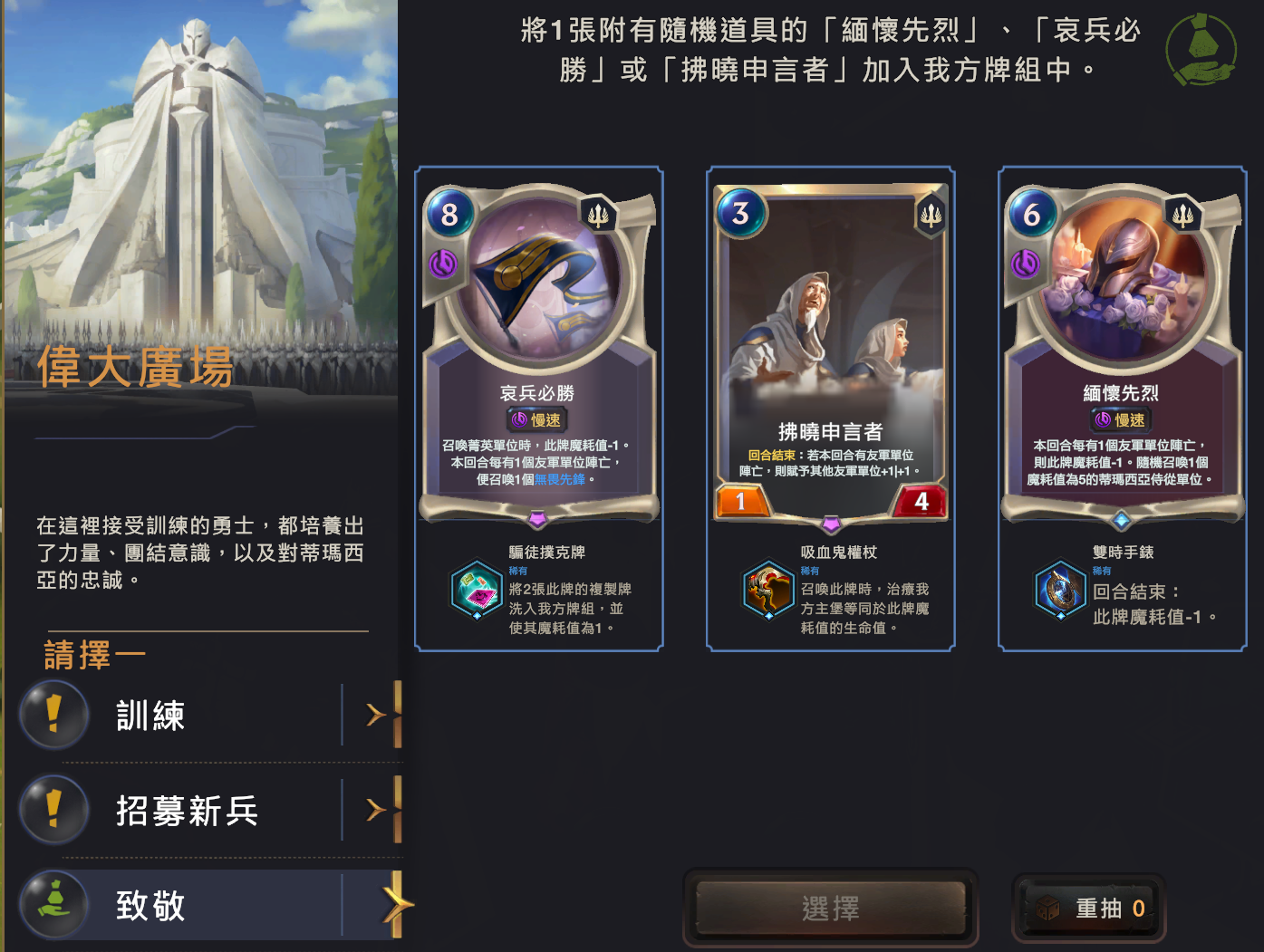
Task: Click the 選擇 confirm button
Action: click(x=830, y=908)
